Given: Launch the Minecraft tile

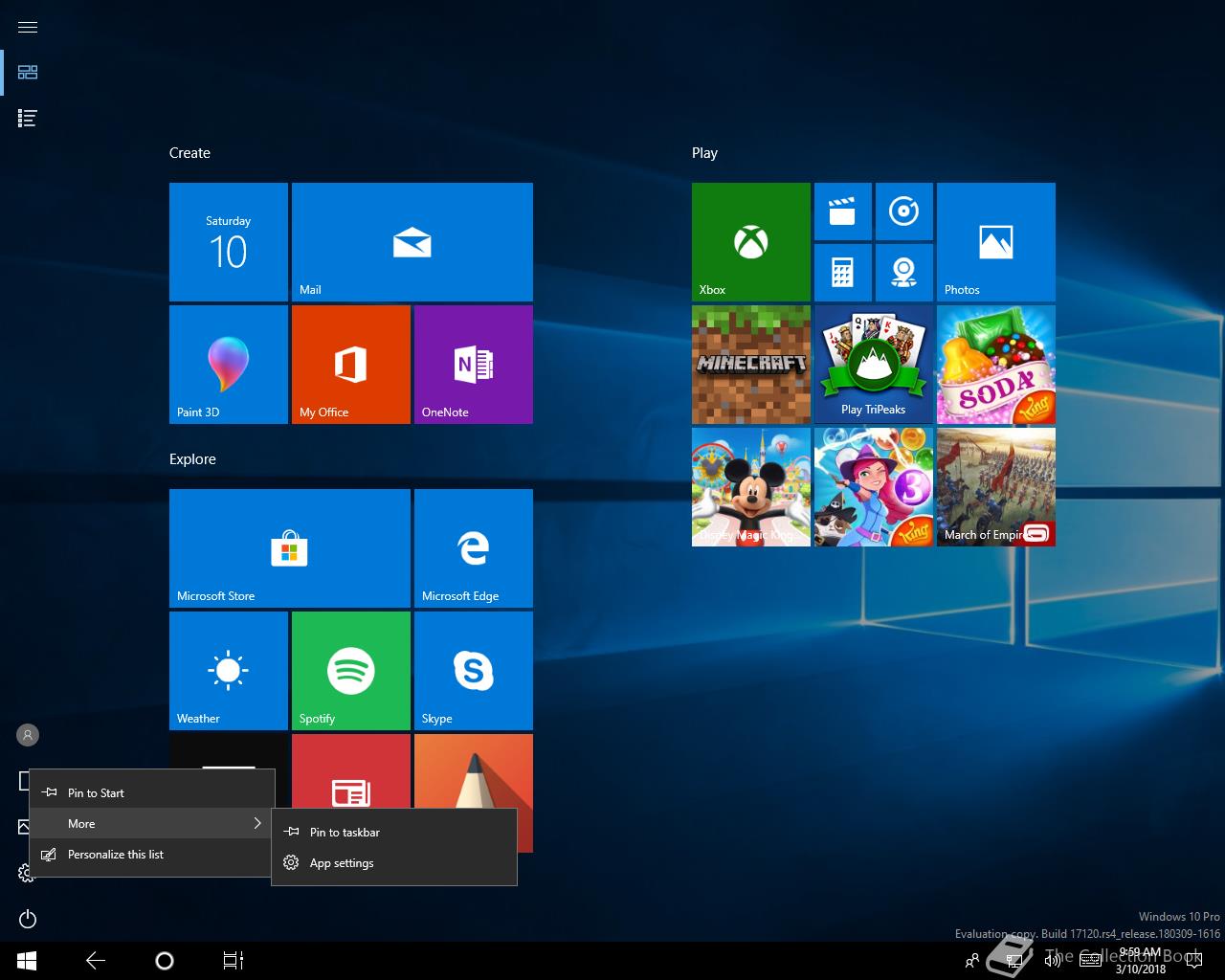Looking at the screenshot, I should tap(751, 365).
